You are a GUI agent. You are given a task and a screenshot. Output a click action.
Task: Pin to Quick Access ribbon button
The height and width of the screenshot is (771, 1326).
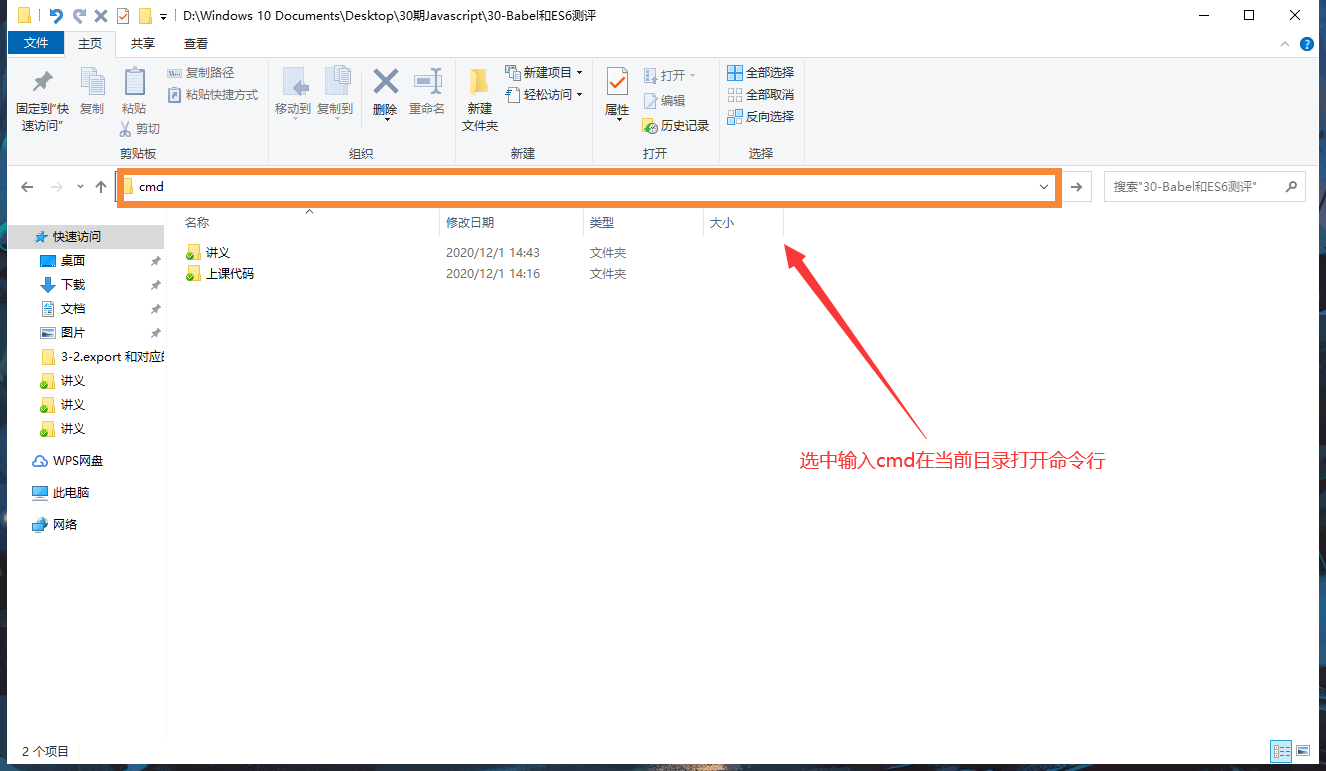tap(42, 100)
